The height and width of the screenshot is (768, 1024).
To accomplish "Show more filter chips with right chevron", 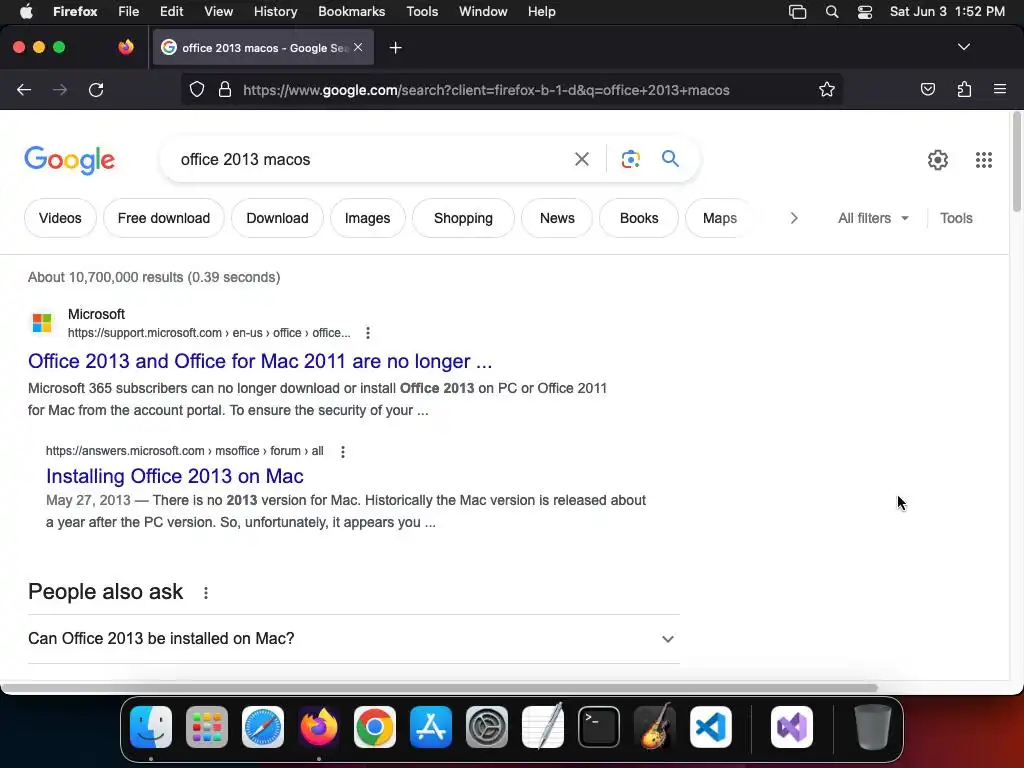I will tap(794, 218).
